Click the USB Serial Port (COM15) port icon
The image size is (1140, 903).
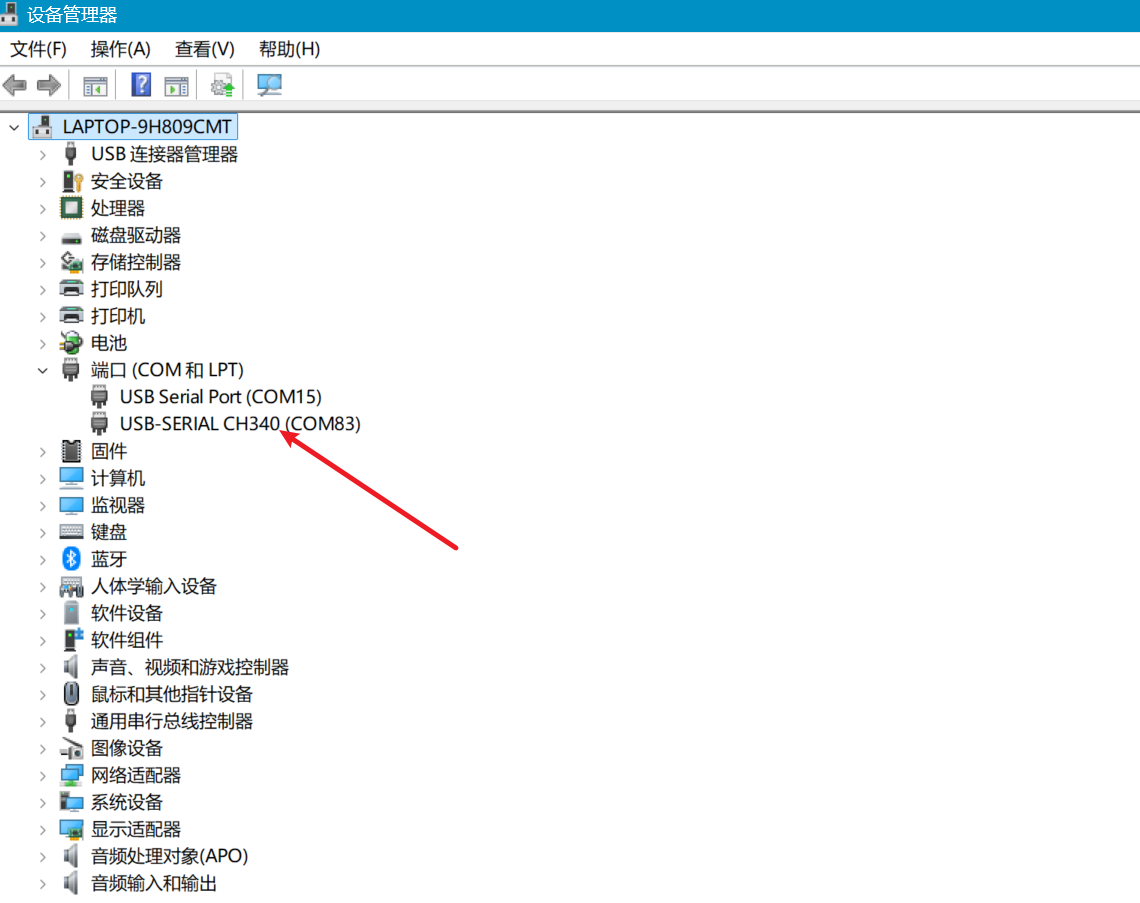100,397
